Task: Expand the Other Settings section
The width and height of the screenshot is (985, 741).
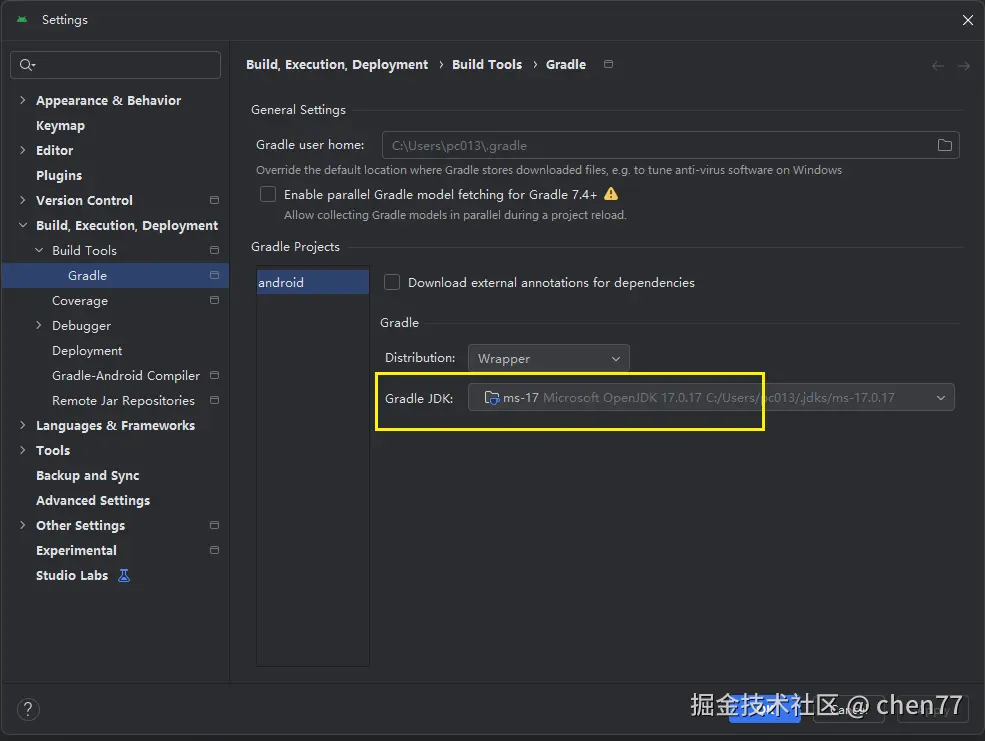Action: pos(23,525)
